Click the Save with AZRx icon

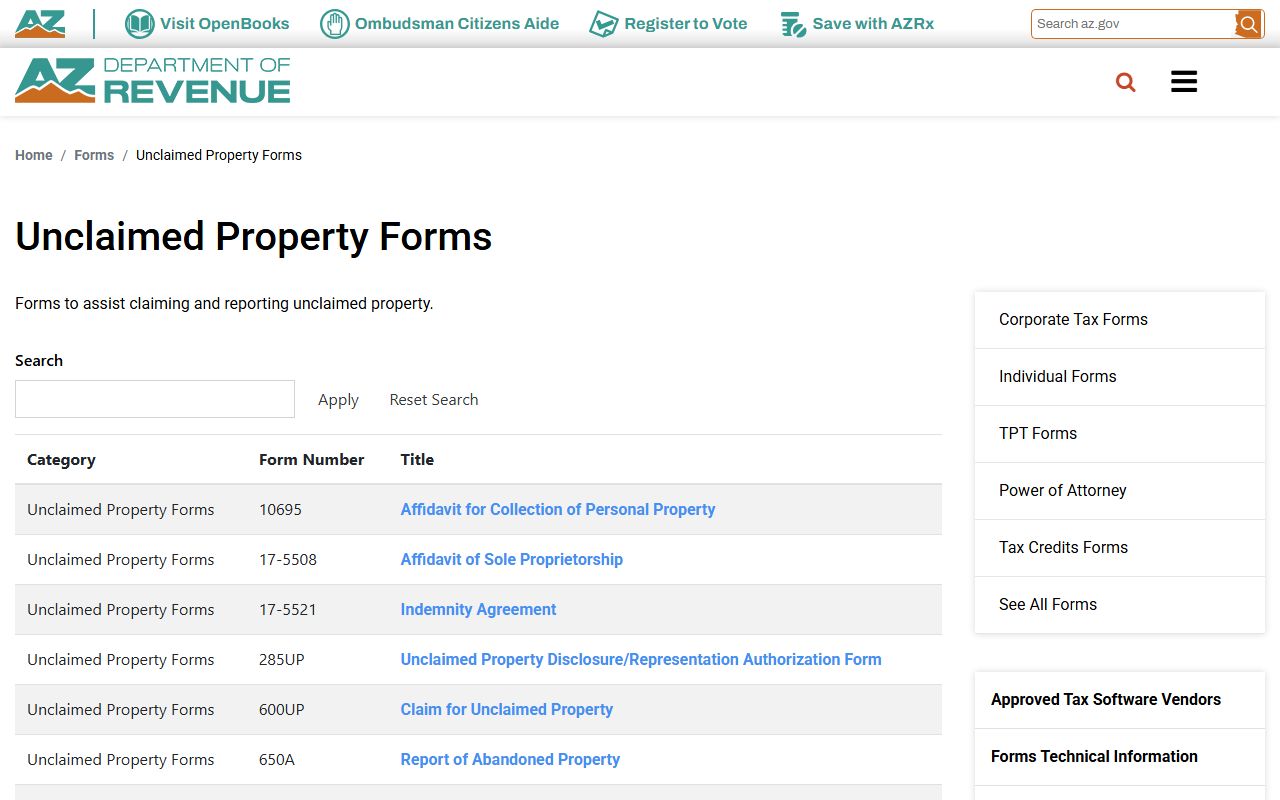[x=793, y=24]
